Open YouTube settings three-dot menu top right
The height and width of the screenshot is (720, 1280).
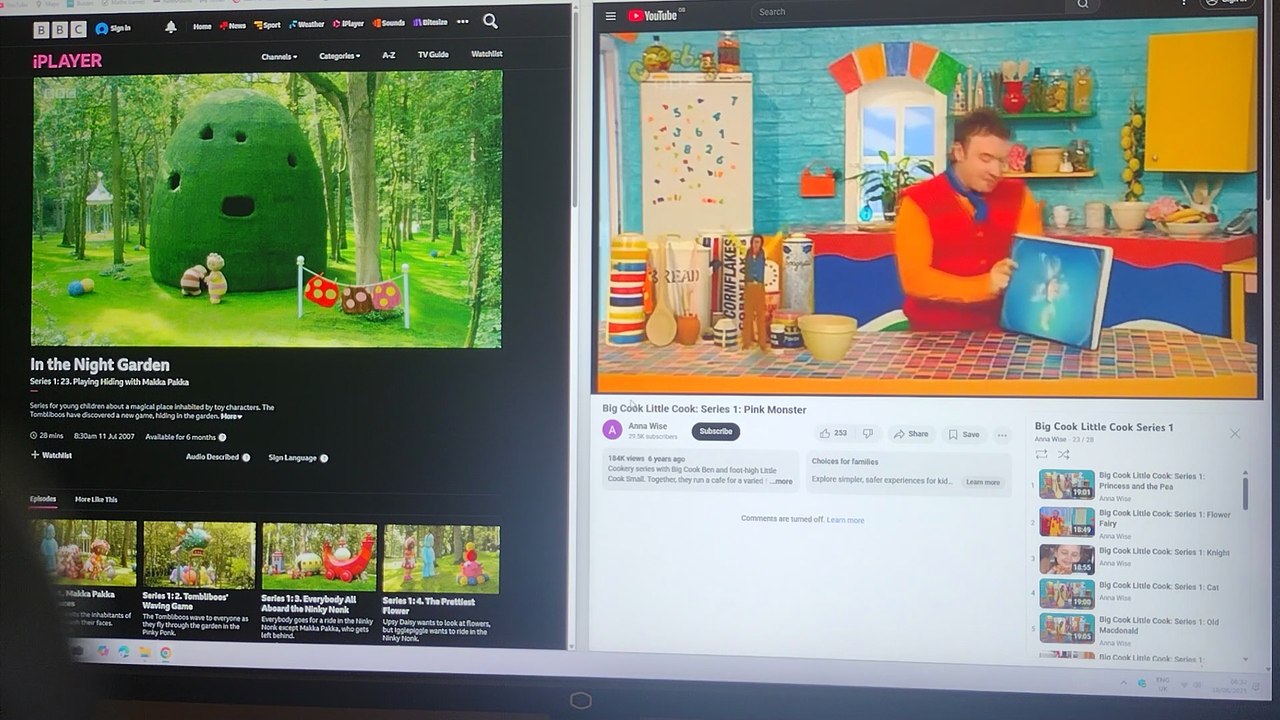tap(1184, 3)
